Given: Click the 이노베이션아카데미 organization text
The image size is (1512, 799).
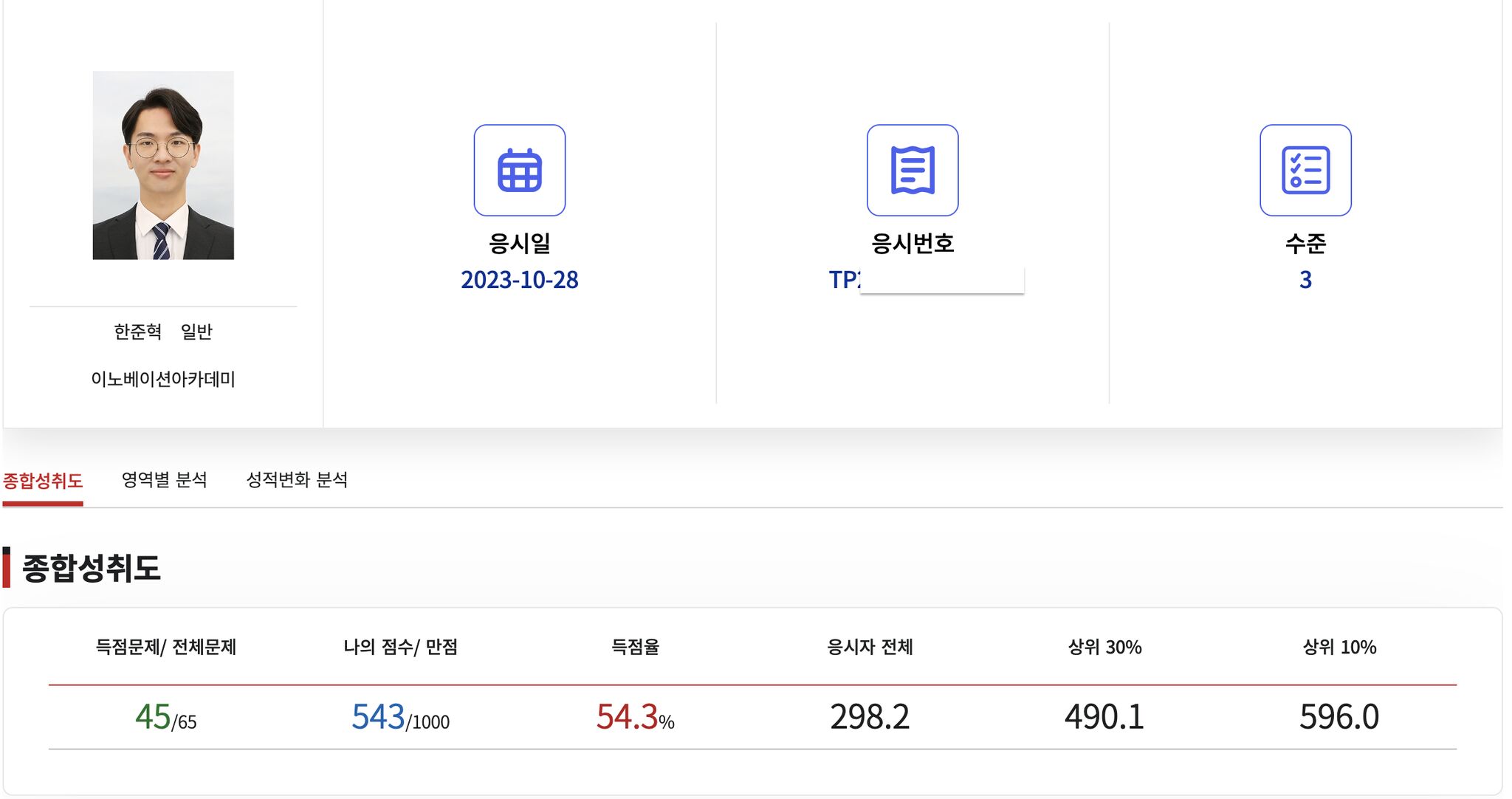Looking at the screenshot, I should 163,379.
